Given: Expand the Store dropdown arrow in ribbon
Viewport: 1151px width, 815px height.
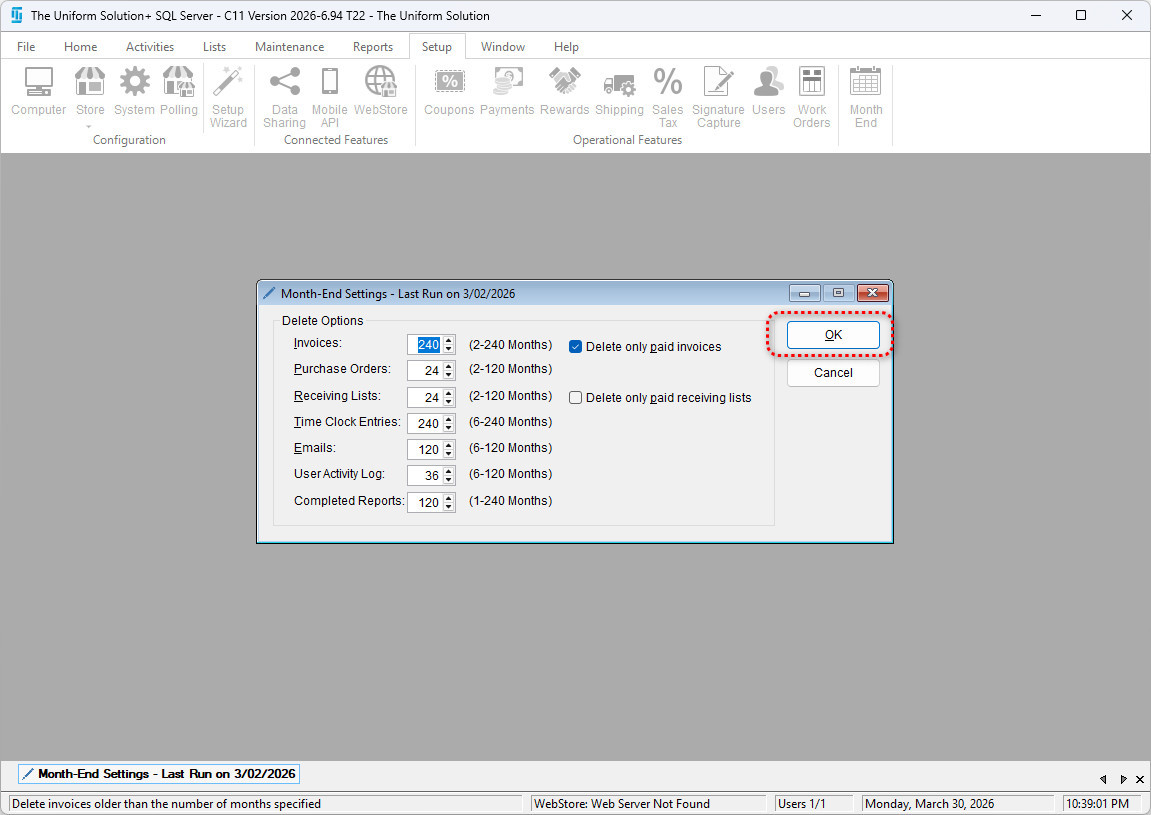Looking at the screenshot, I should tap(90, 127).
